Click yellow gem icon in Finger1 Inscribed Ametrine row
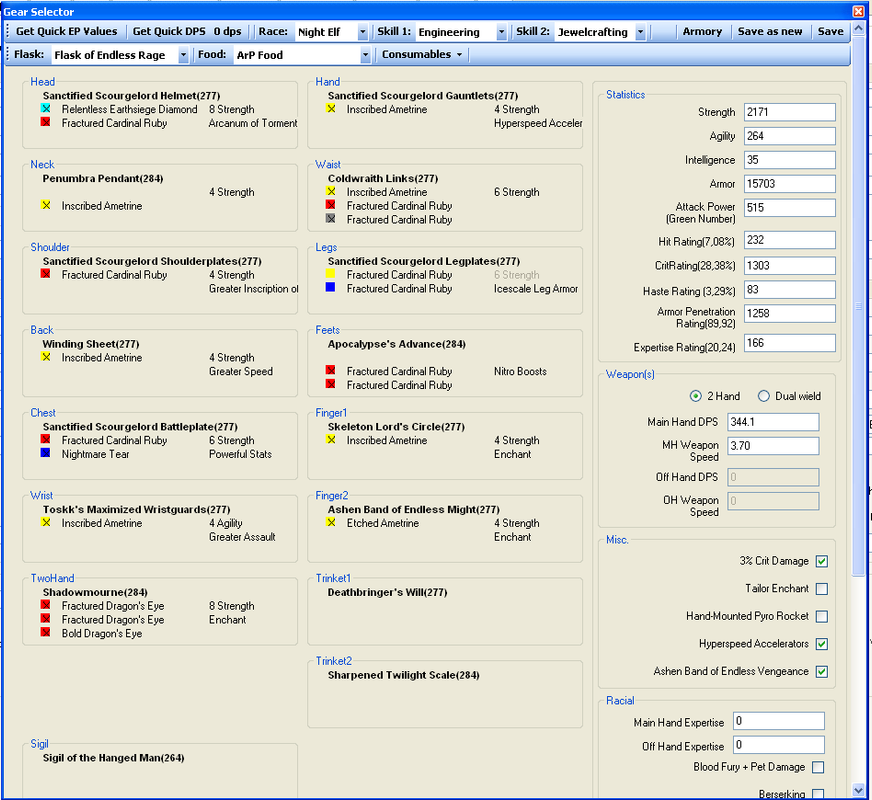Screen dimensions: 872x800 pos(331,439)
